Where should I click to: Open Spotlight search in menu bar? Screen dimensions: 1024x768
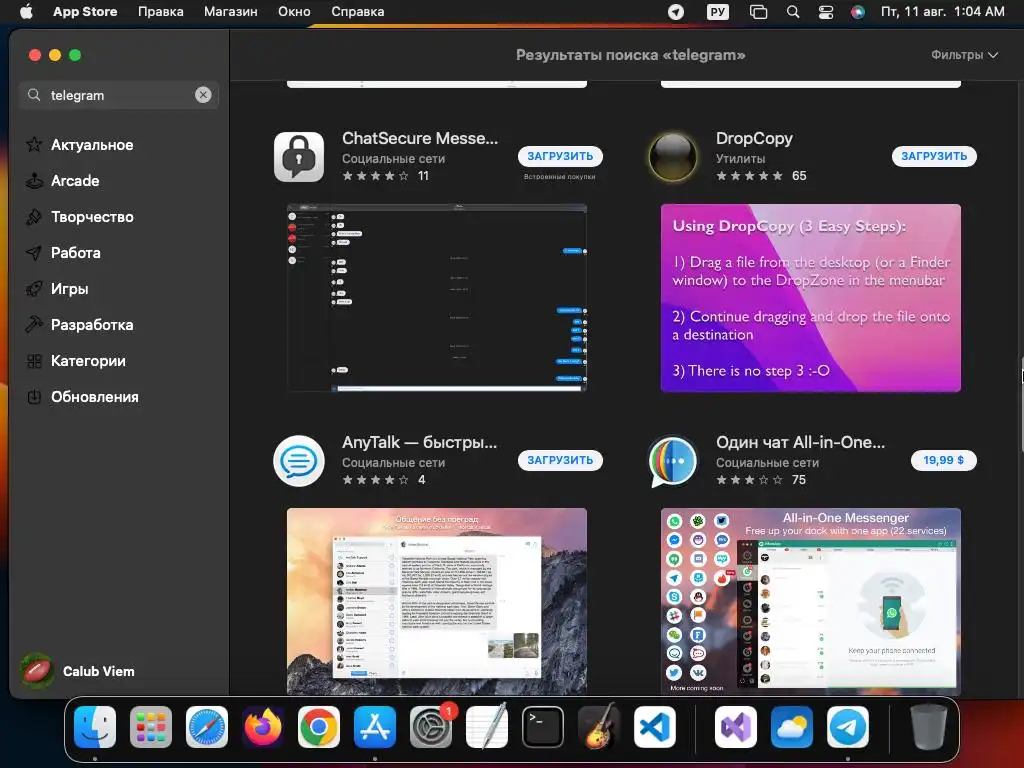[793, 12]
